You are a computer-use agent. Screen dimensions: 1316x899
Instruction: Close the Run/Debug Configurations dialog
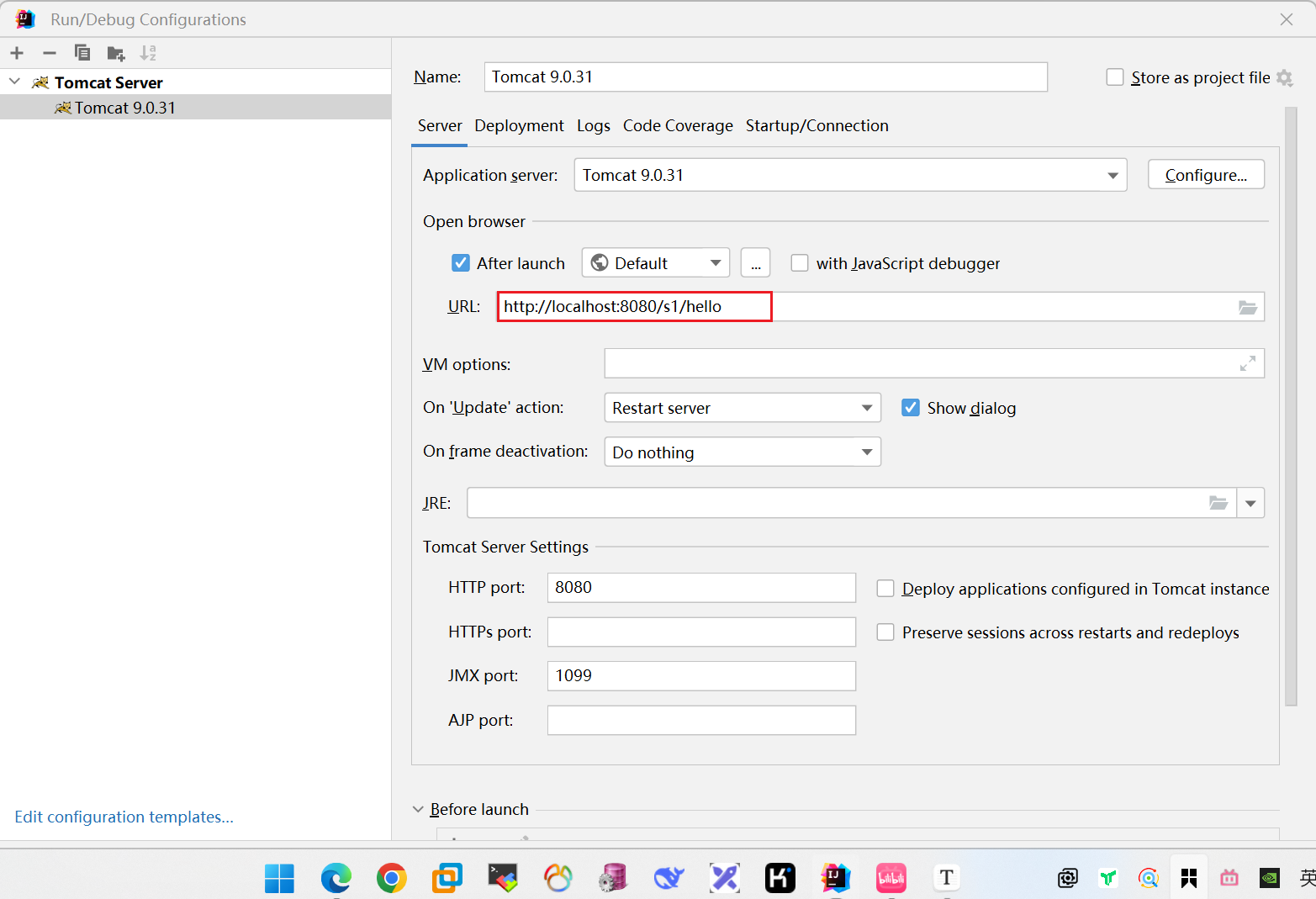(1287, 19)
